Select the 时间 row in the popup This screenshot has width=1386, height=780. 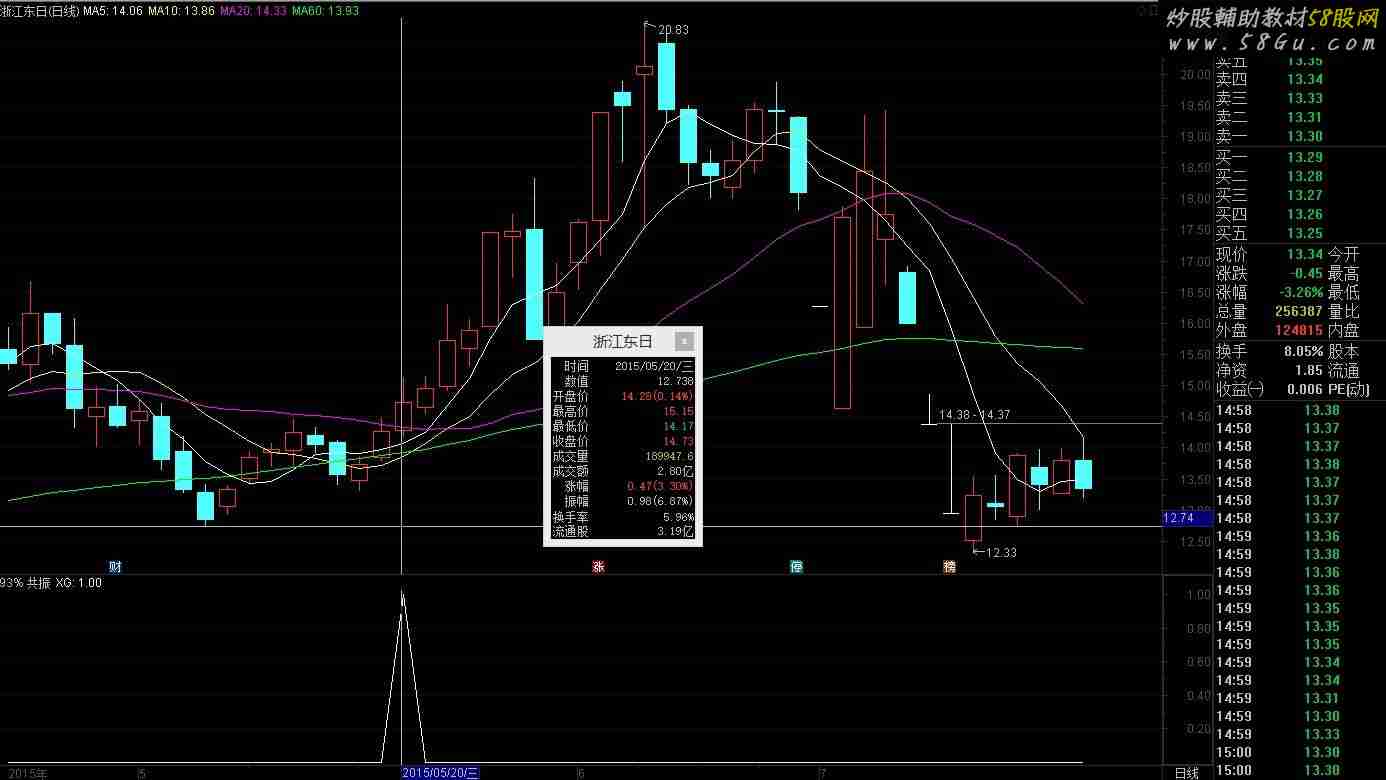click(x=622, y=367)
